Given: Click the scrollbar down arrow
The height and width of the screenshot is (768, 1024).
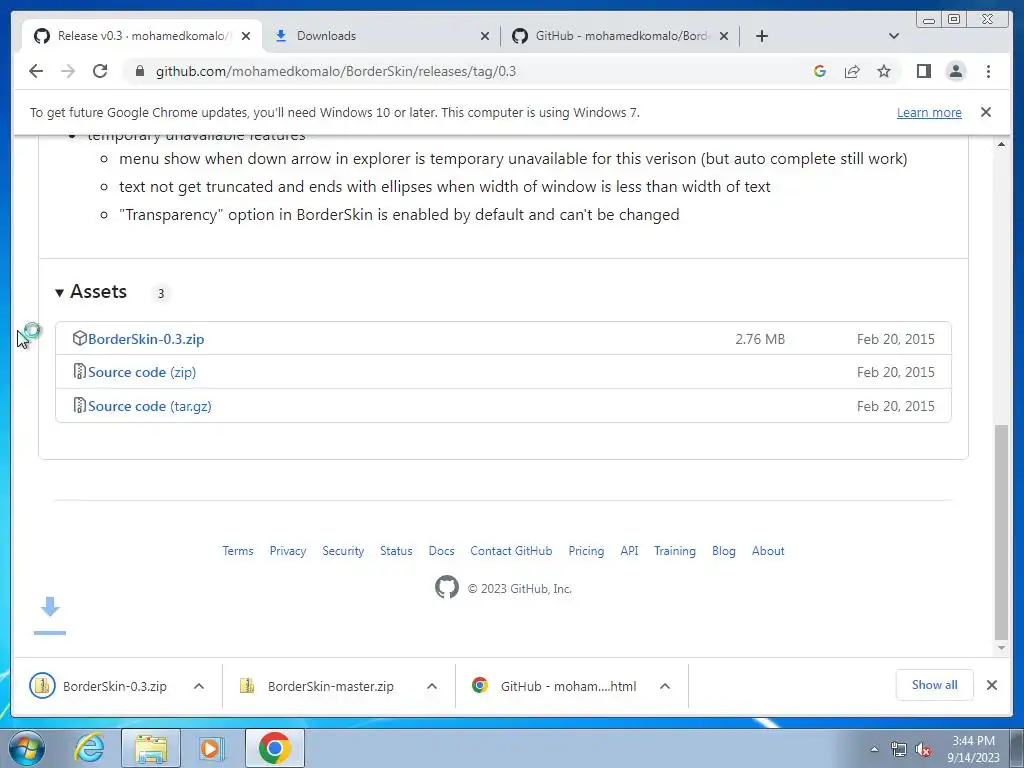Looking at the screenshot, I should 1001,648.
